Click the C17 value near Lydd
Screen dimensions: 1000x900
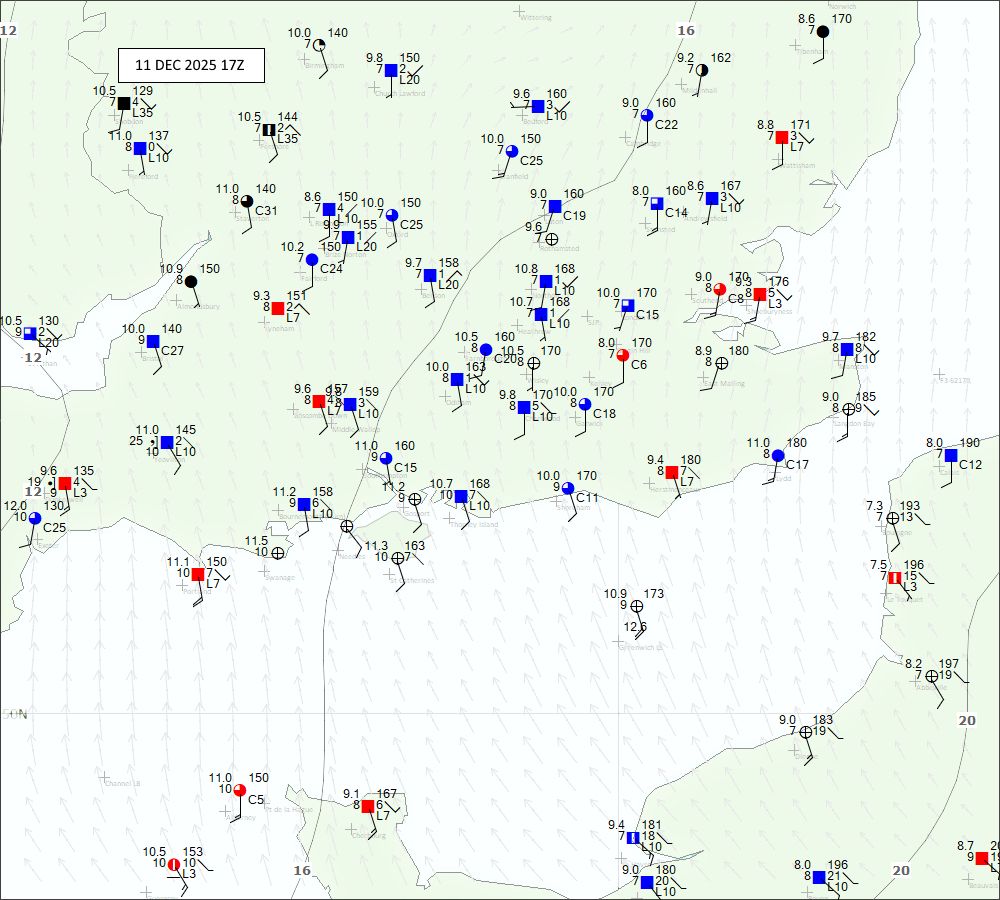point(797,464)
